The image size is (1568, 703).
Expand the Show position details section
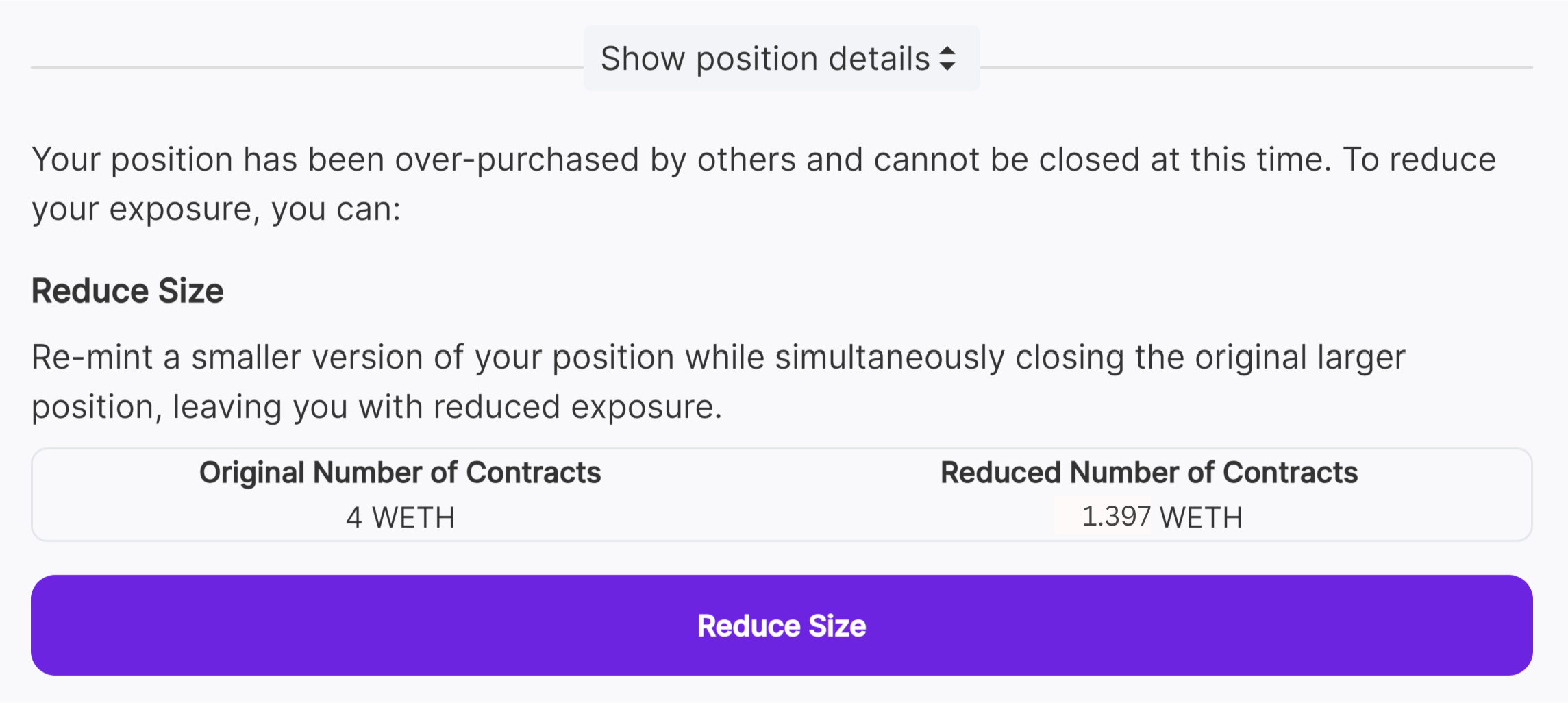[781, 59]
